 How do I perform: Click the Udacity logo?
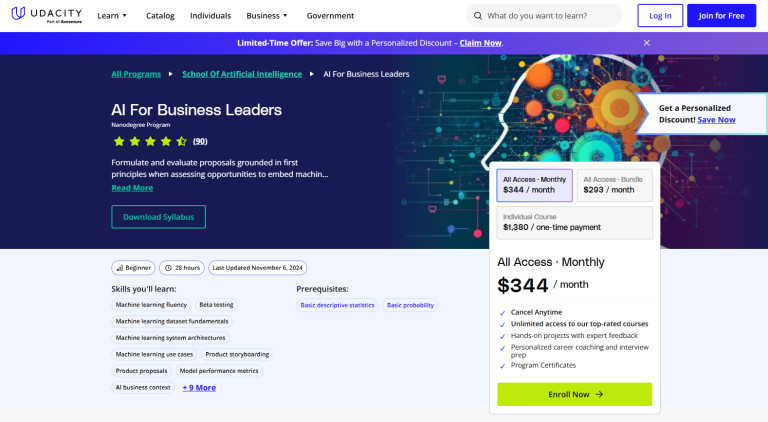[x=47, y=15]
